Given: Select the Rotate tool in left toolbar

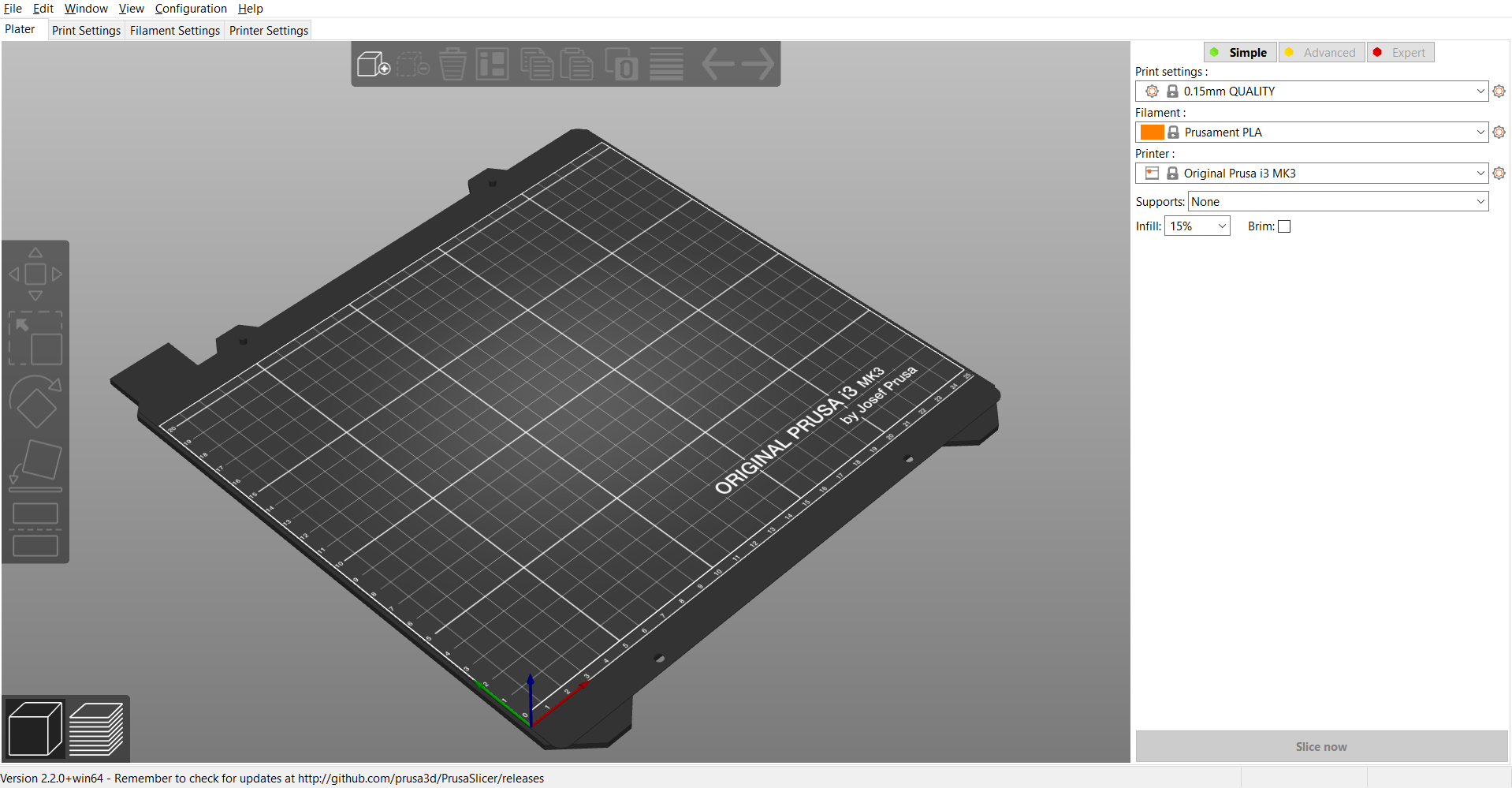Looking at the screenshot, I should (x=35, y=401).
